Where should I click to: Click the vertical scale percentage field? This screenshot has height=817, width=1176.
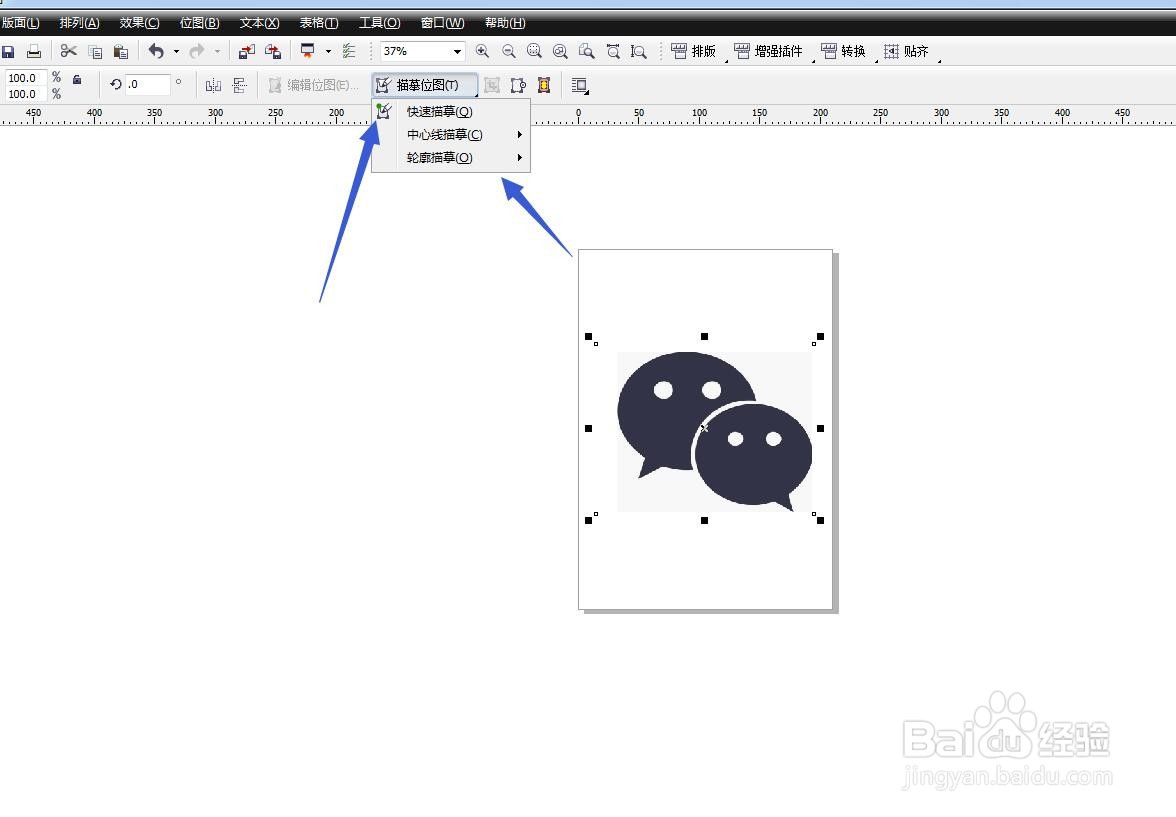tap(26, 94)
